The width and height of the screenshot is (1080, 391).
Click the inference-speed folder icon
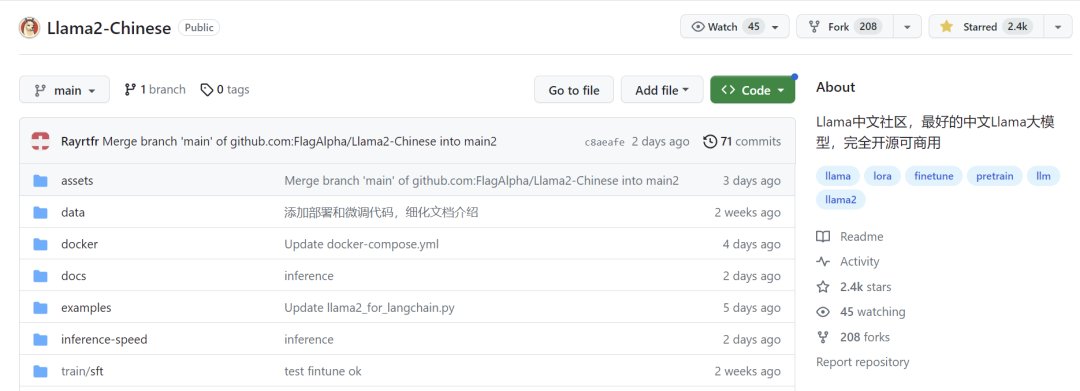[41, 339]
